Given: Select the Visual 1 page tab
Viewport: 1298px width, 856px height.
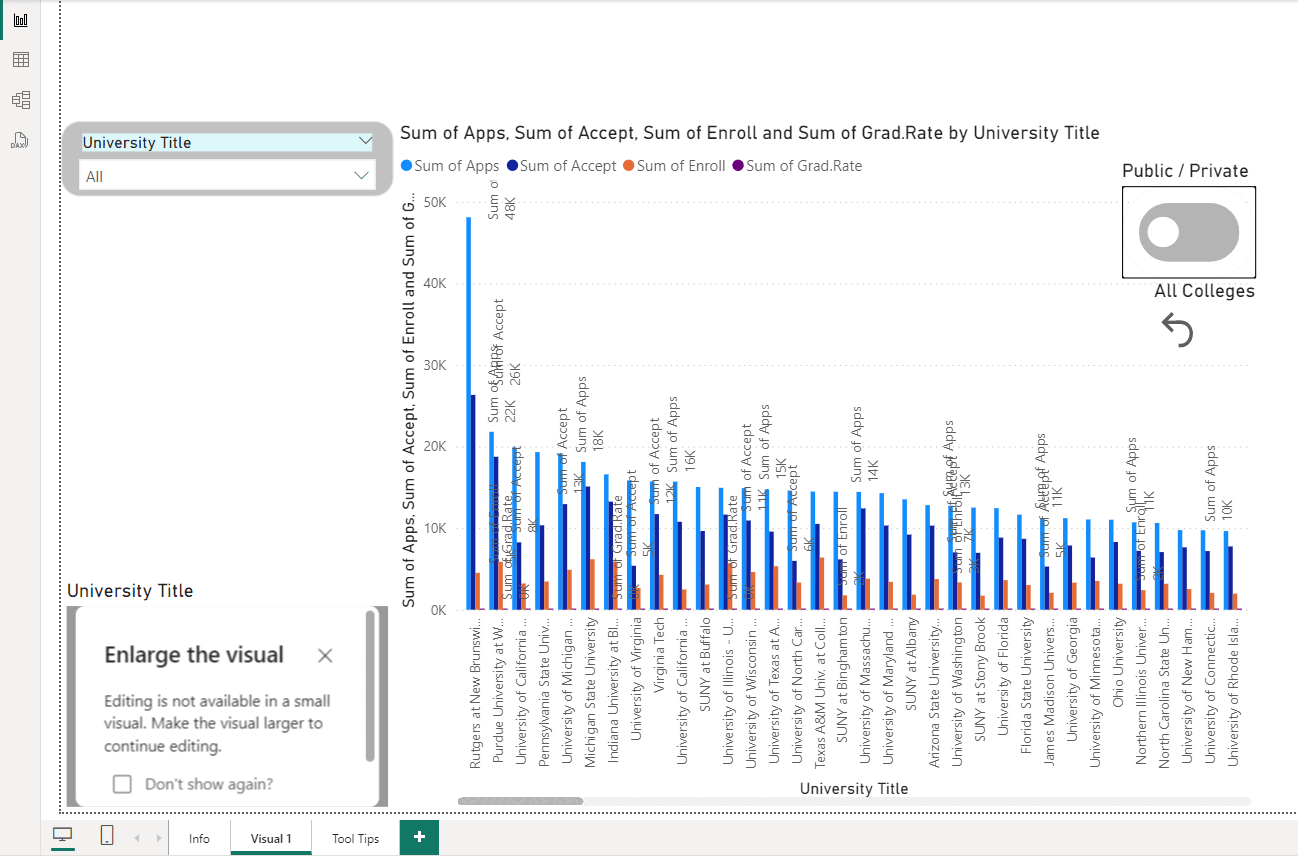Looking at the screenshot, I should [271, 838].
